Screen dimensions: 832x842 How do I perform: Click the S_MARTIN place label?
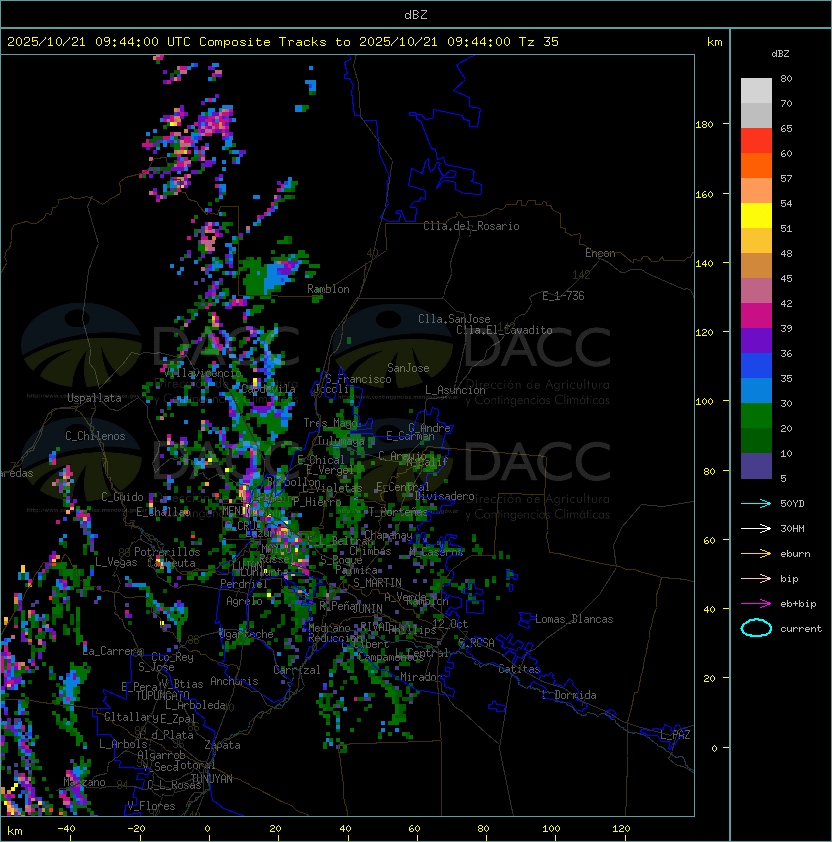(377, 583)
